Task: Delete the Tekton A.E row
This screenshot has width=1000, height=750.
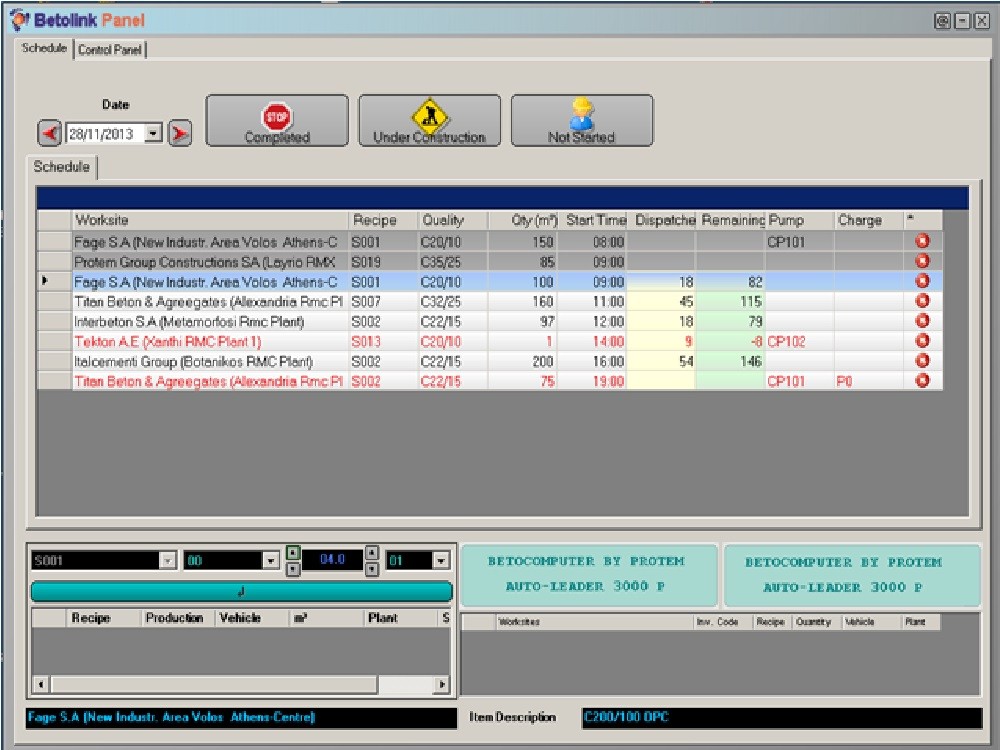Action: coord(922,341)
